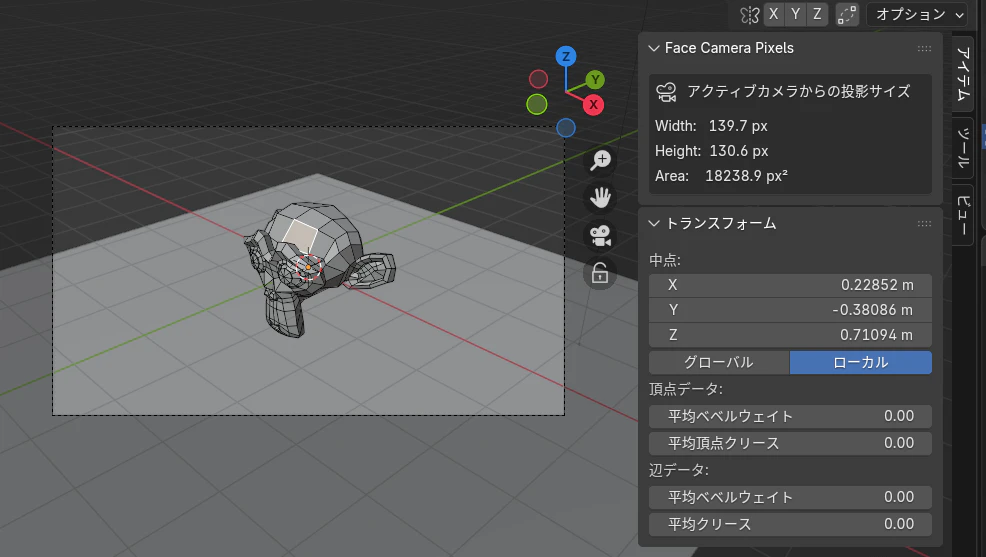Click edge 平均ベベルウェイト field

[790, 497]
